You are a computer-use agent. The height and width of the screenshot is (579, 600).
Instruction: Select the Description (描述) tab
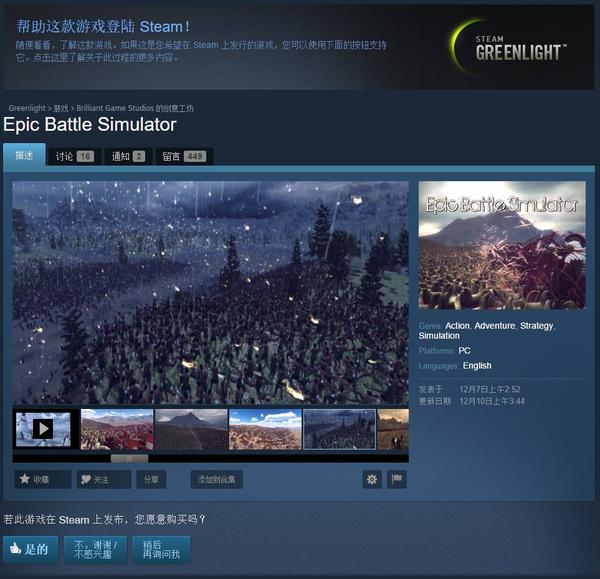coord(24,155)
